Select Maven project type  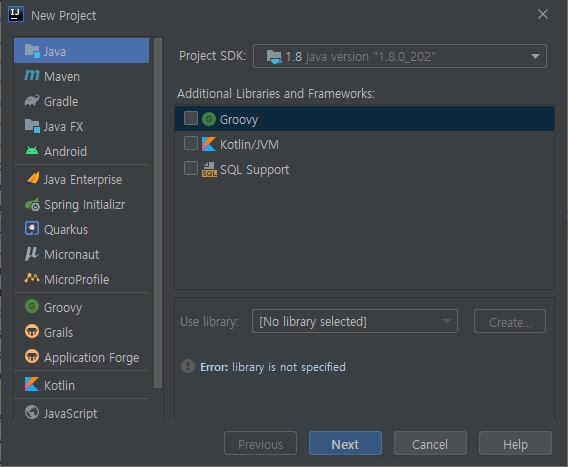pos(82,76)
